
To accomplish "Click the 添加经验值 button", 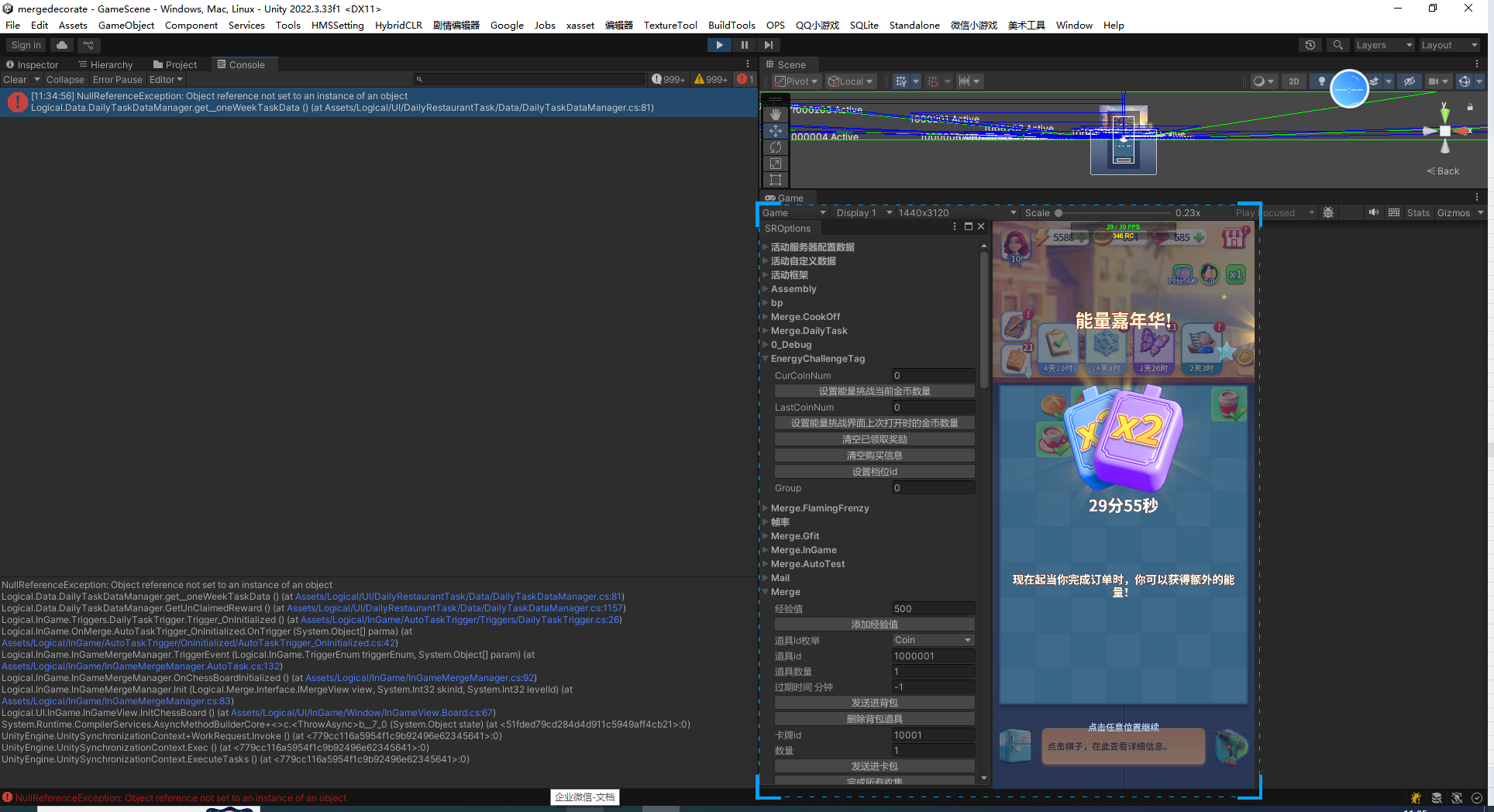I will coord(874,624).
